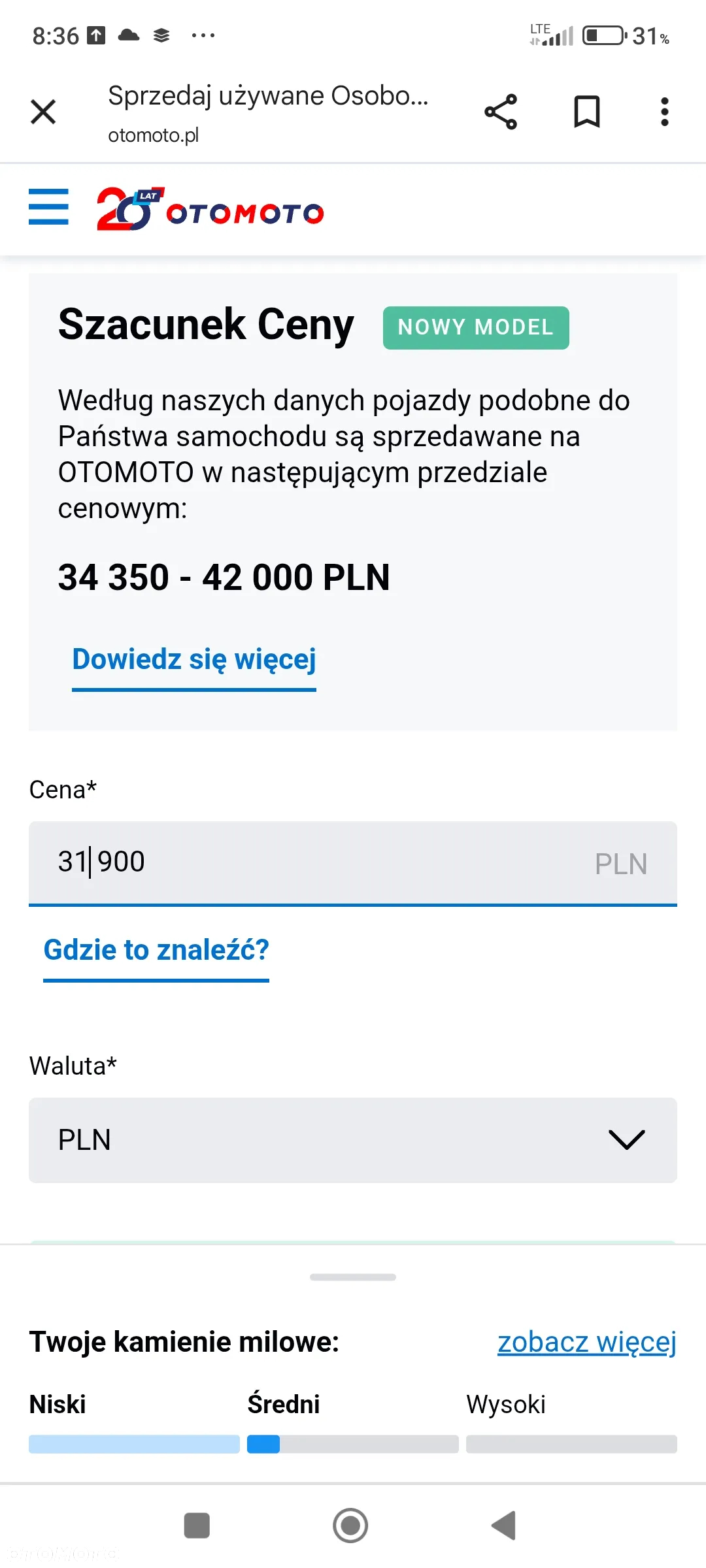Tap the NOWY MODEL badge
The width and height of the screenshot is (706, 1568).
476,327
